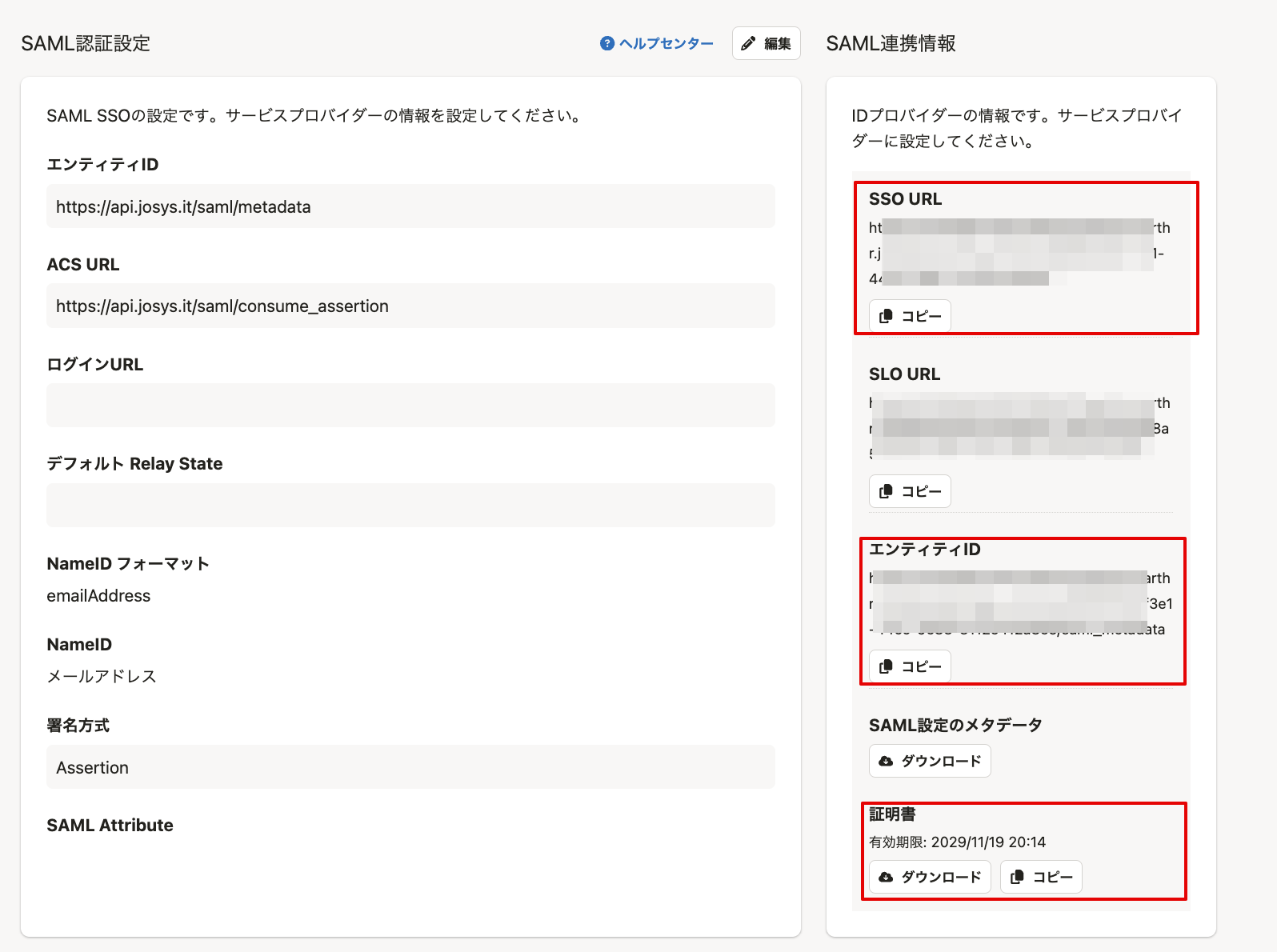Viewport: 1277px width, 952px height.
Task: Open the 署名方式 Assertion field
Action: [x=410, y=767]
